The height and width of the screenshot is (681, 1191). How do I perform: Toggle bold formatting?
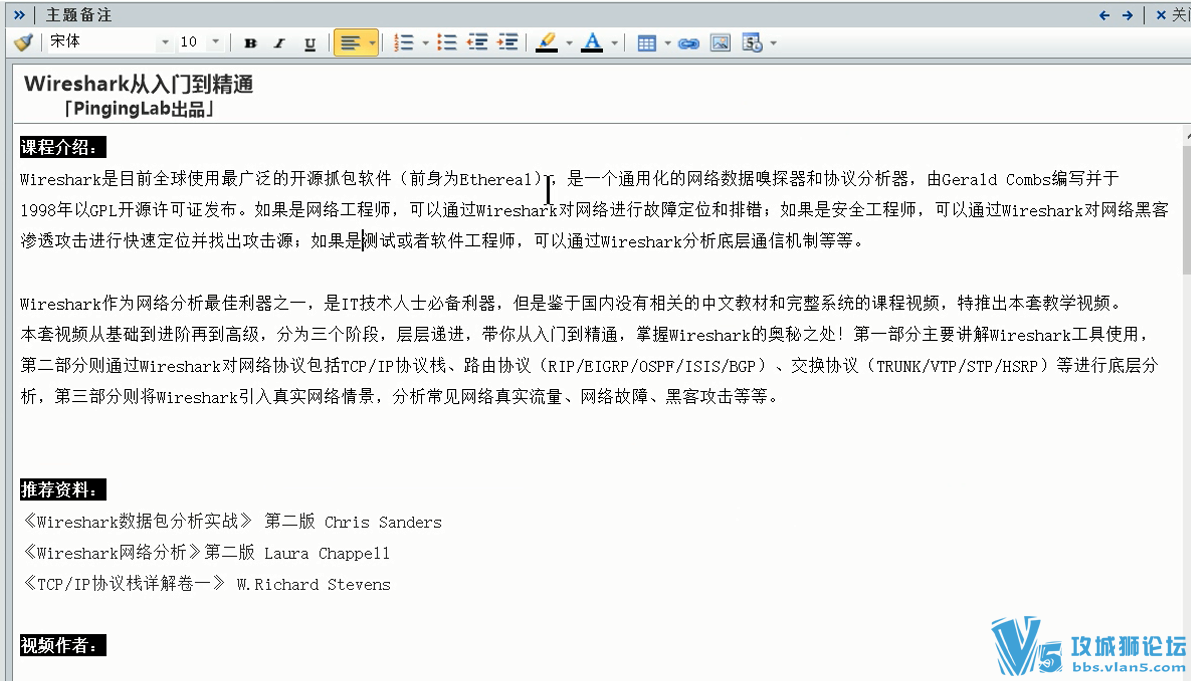point(250,43)
